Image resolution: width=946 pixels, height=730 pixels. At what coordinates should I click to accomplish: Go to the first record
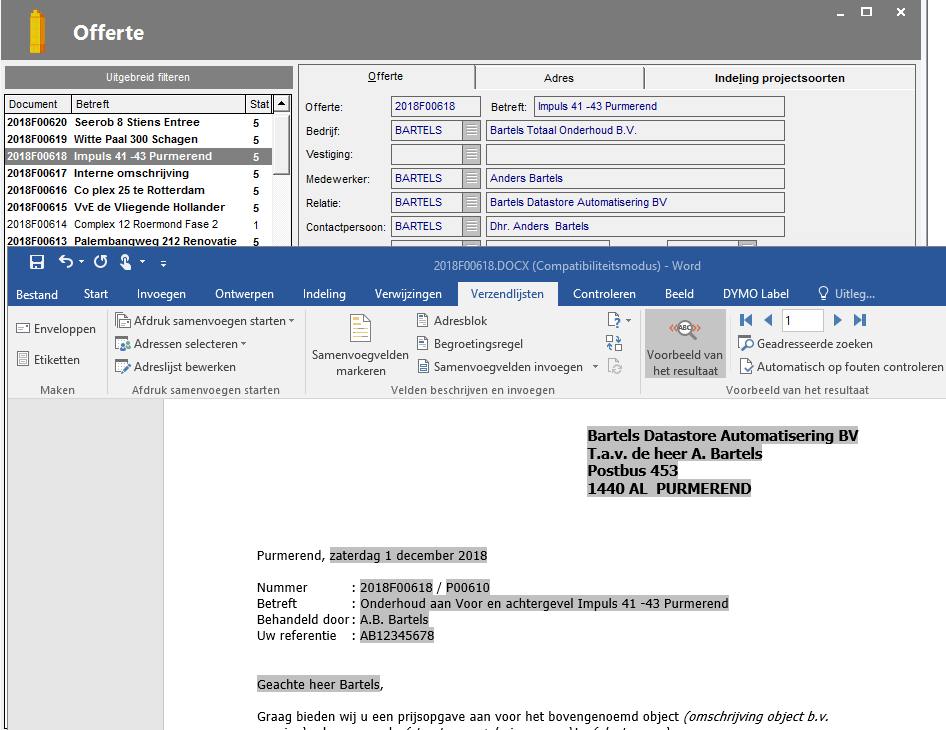(746, 320)
